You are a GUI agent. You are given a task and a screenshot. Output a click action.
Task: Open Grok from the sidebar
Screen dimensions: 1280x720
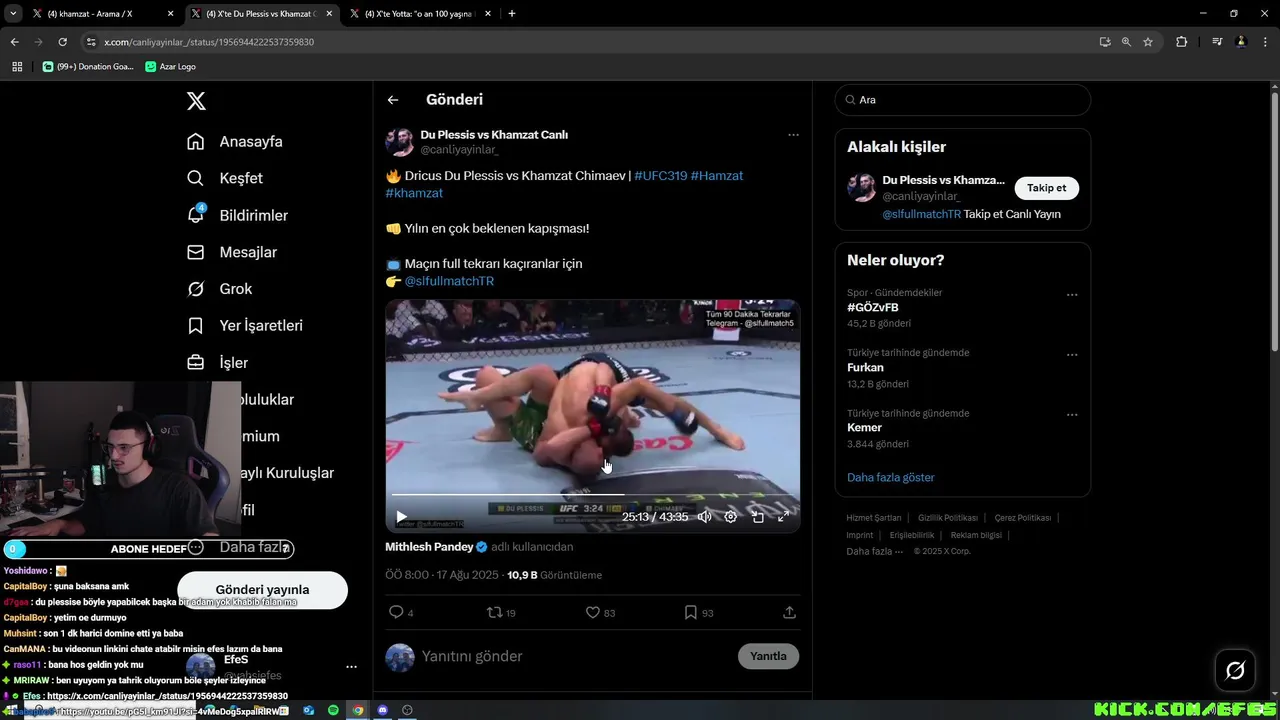(220, 289)
